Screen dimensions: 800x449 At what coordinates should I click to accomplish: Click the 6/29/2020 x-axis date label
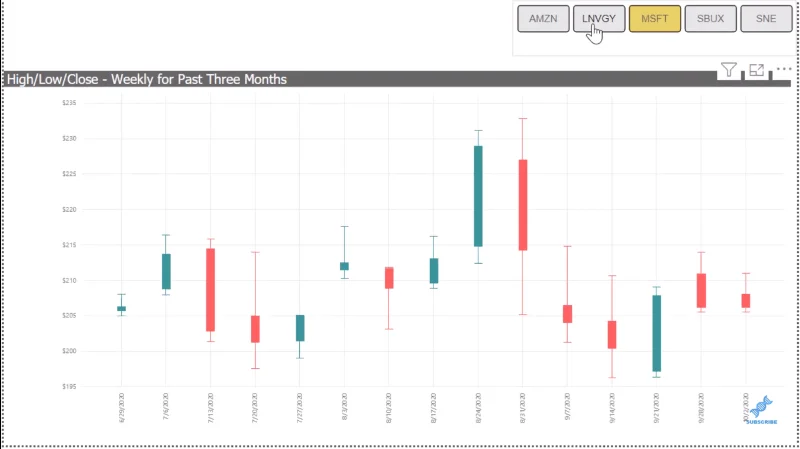[x=121, y=408]
